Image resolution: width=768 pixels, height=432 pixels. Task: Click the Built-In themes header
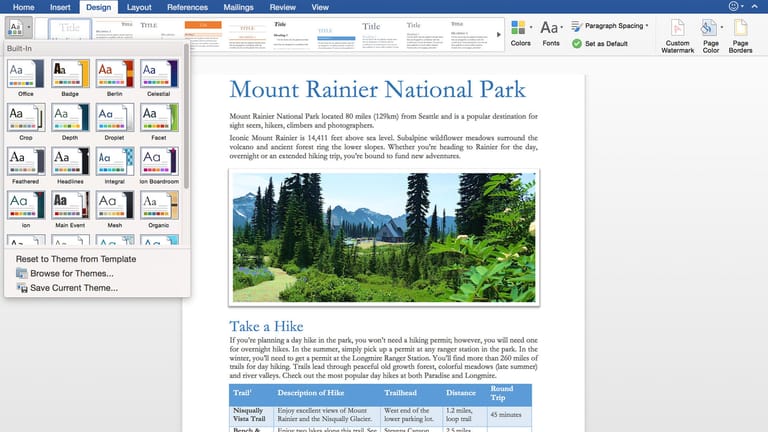[19, 48]
